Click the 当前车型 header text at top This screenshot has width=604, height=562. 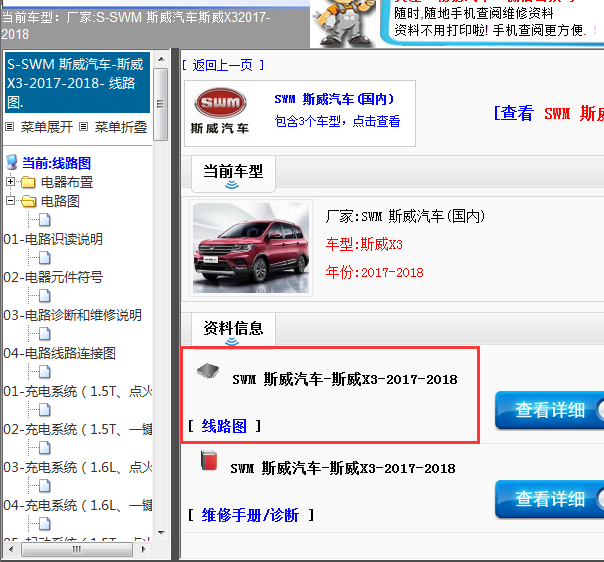(x=136, y=25)
